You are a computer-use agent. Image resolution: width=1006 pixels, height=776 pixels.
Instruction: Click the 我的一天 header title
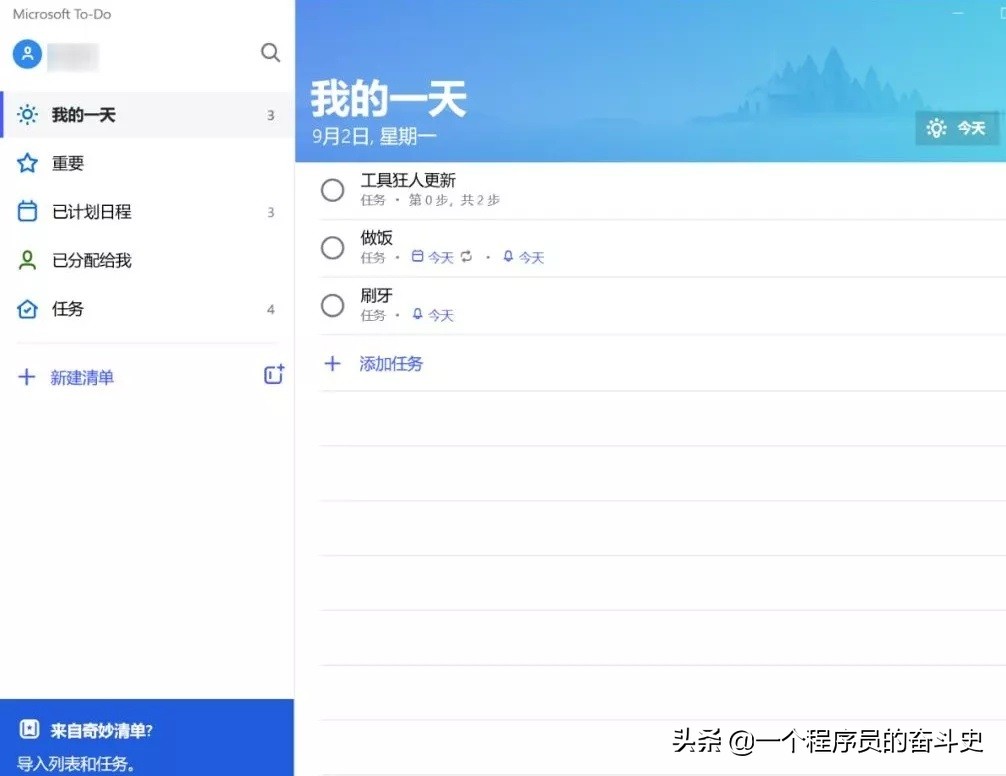point(389,99)
